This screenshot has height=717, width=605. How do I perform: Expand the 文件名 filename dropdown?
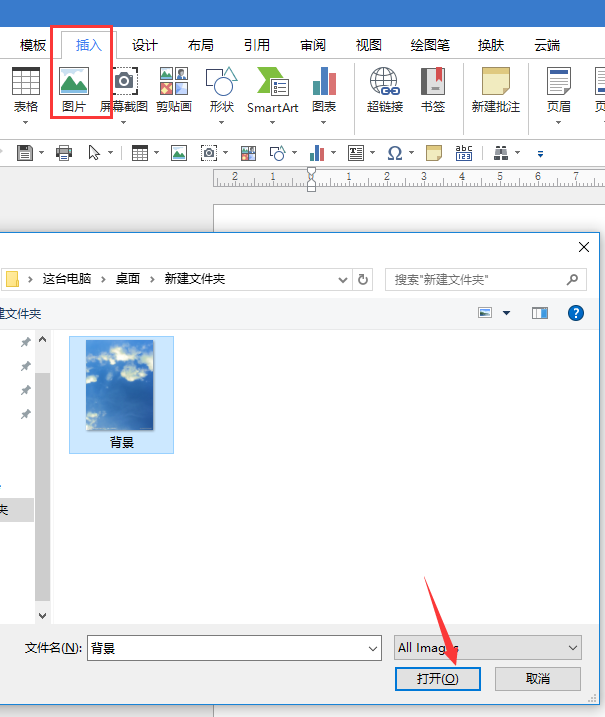point(373,648)
